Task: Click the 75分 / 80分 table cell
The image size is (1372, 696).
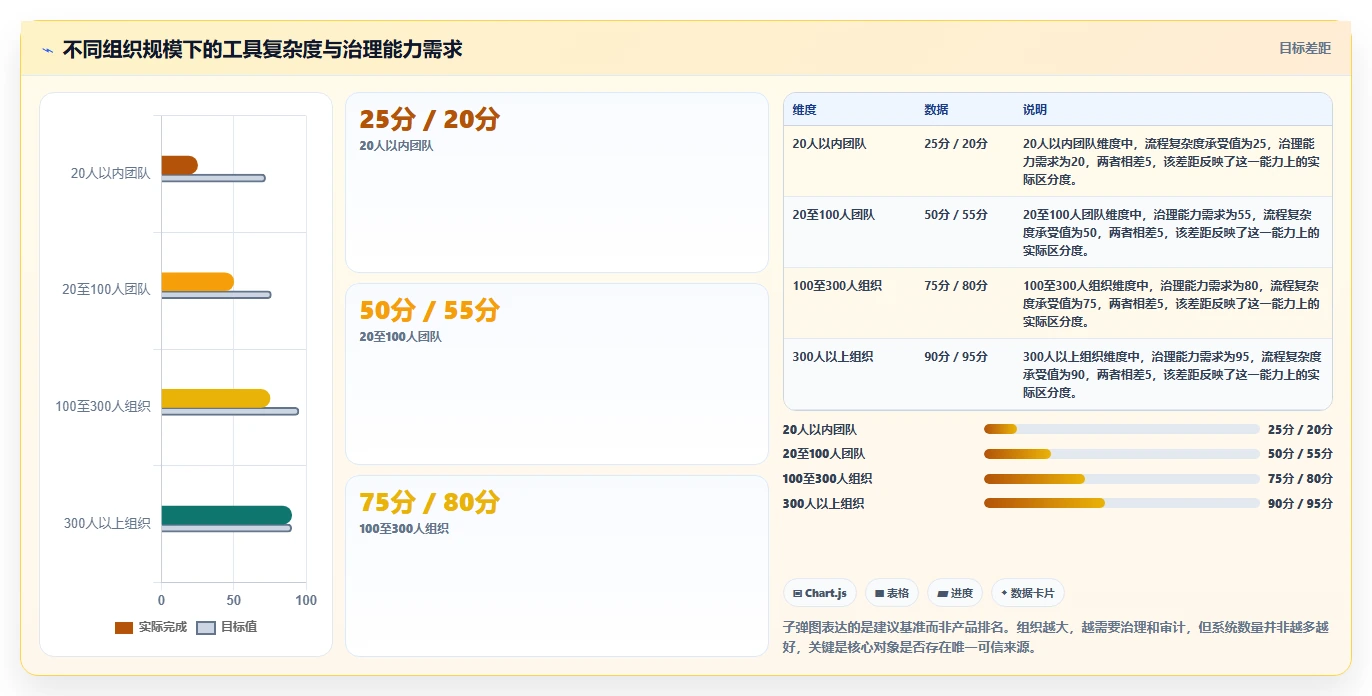Action: tap(956, 286)
